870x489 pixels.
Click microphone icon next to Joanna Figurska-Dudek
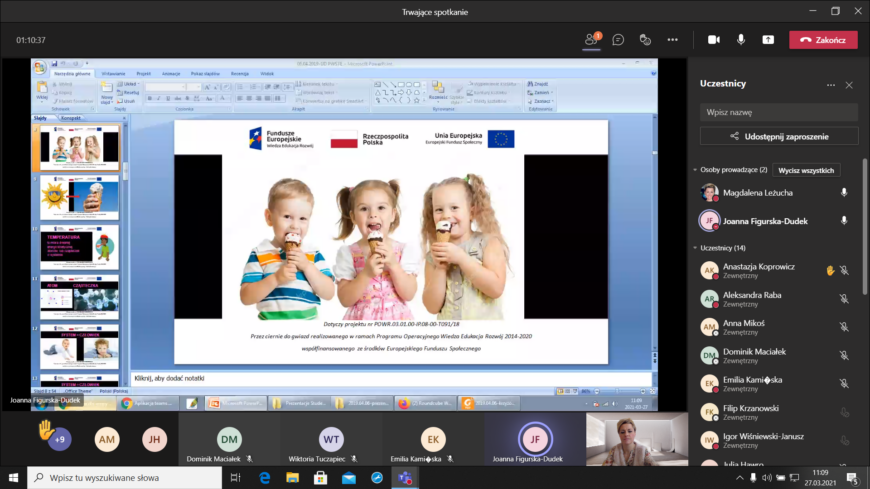pos(844,221)
